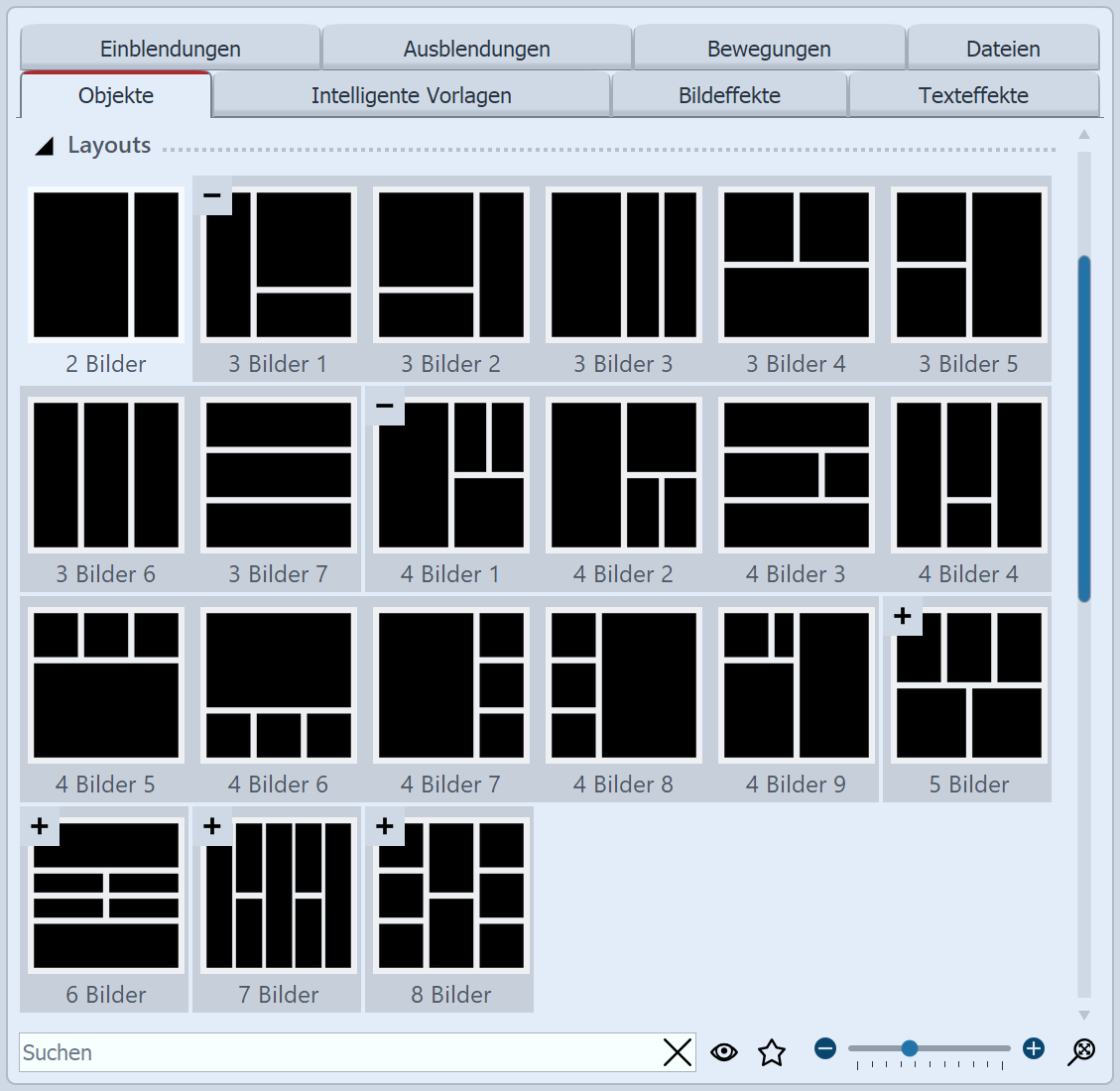Click the plus badge on 7 Bilder
The width and height of the screenshot is (1120, 1091).
(212, 825)
